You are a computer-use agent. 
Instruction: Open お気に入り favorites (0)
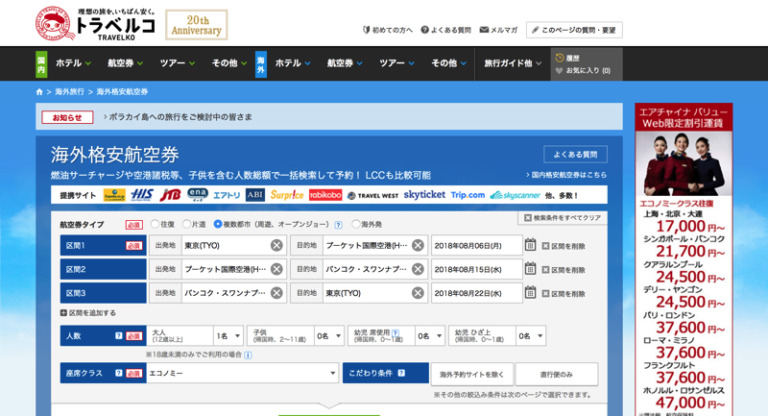[x=583, y=71]
